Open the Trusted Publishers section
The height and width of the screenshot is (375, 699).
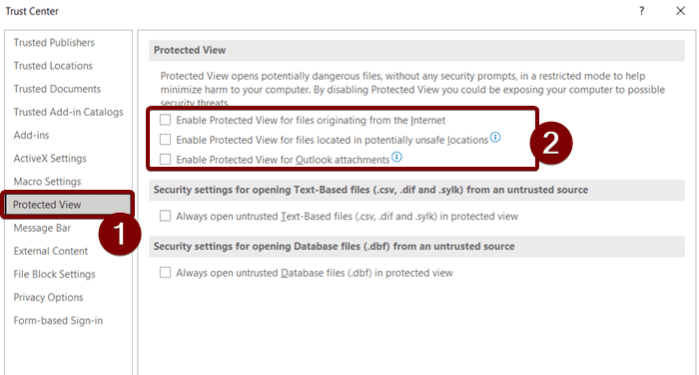[54, 42]
